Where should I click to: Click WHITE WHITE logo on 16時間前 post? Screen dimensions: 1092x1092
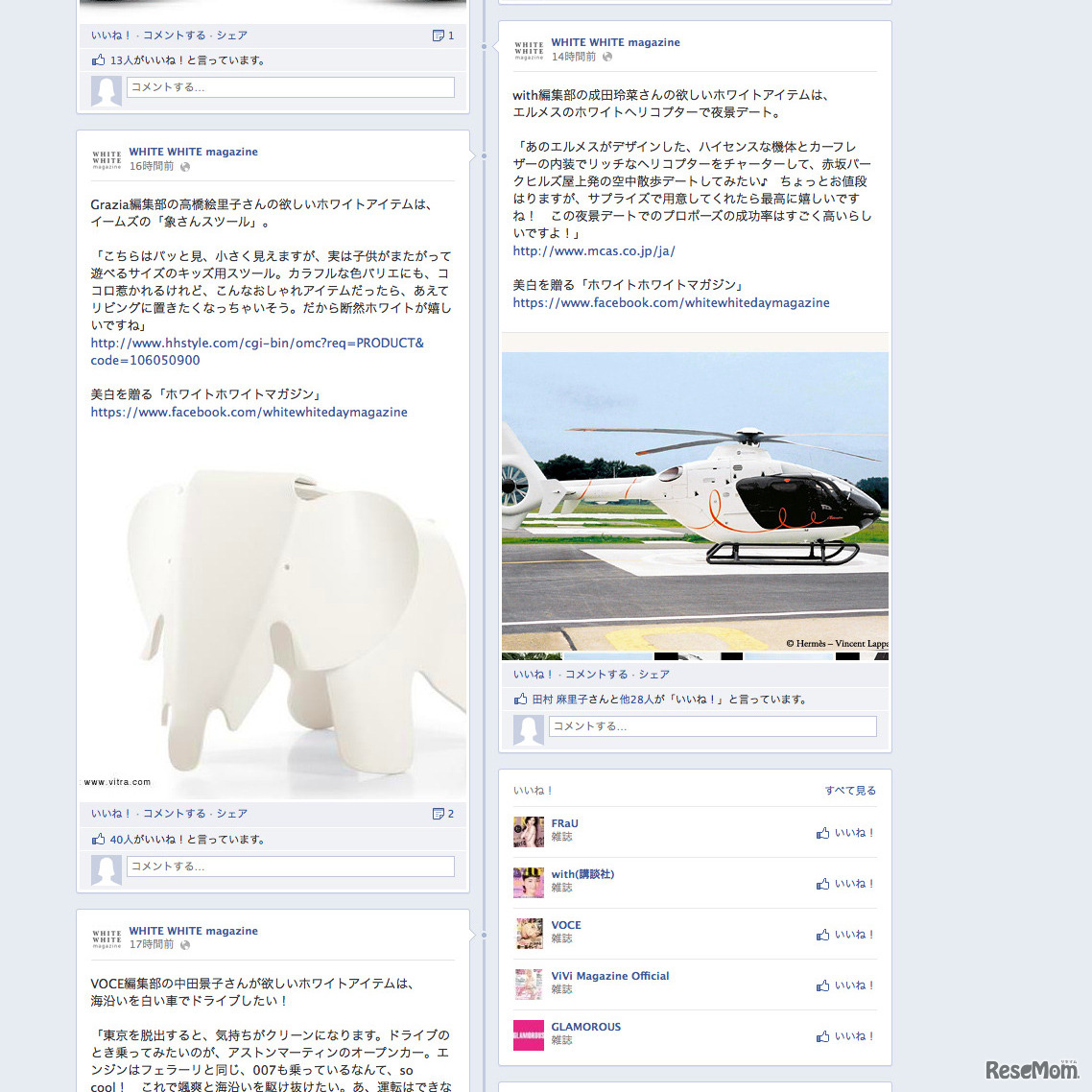[107, 159]
